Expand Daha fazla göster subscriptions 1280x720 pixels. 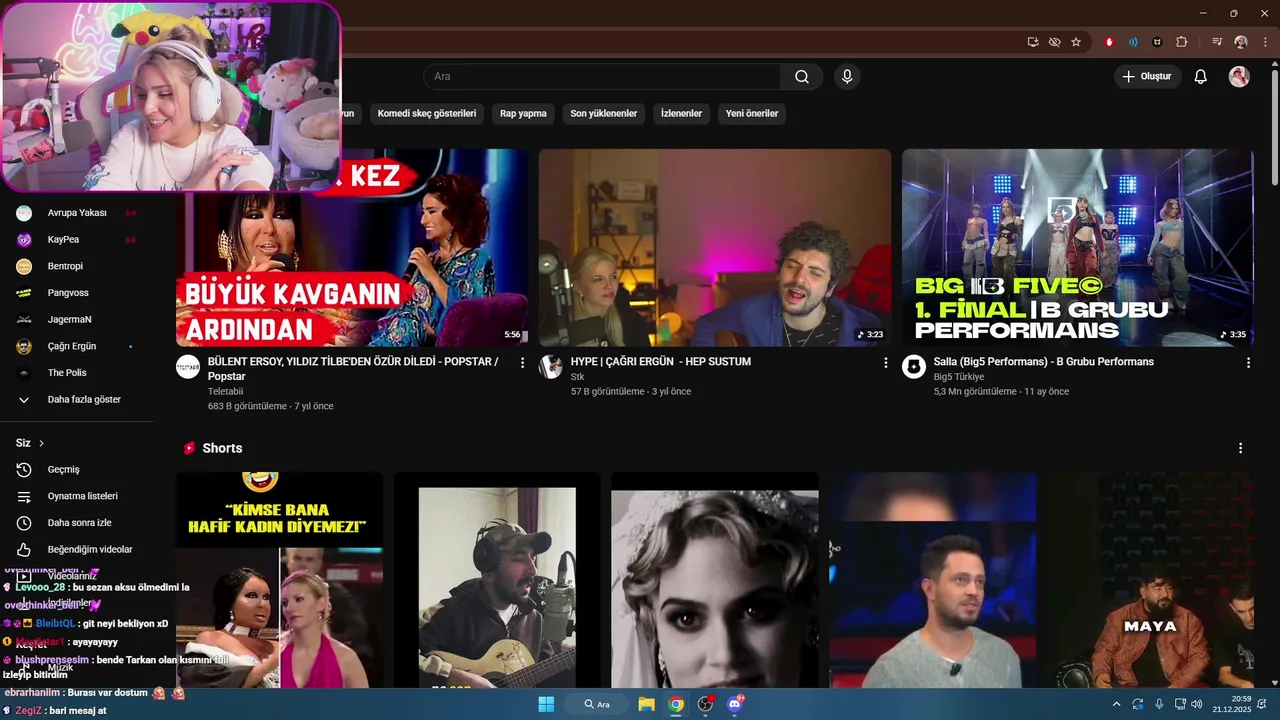[x=77, y=400]
